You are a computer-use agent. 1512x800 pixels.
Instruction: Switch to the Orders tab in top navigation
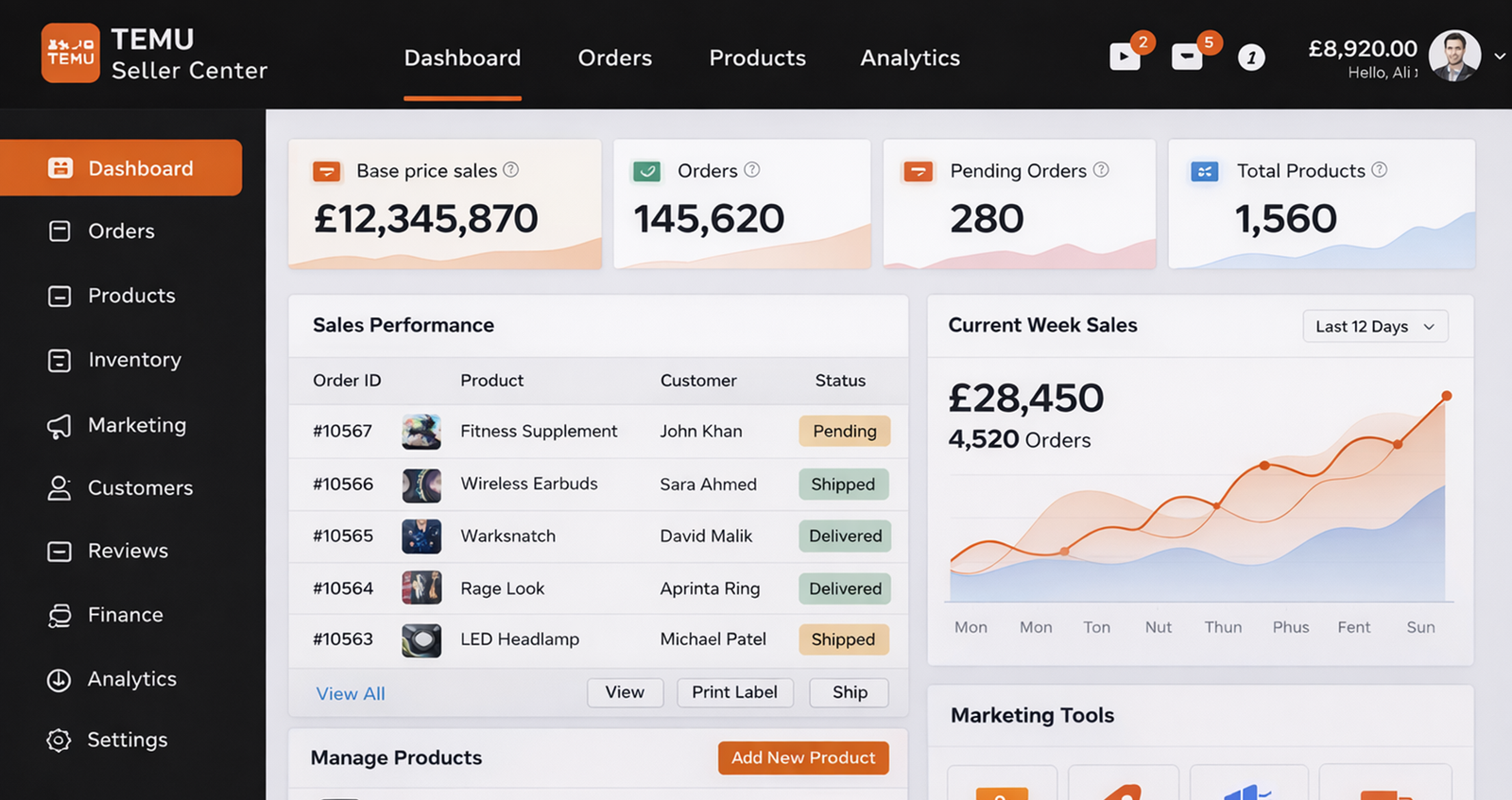[614, 58]
